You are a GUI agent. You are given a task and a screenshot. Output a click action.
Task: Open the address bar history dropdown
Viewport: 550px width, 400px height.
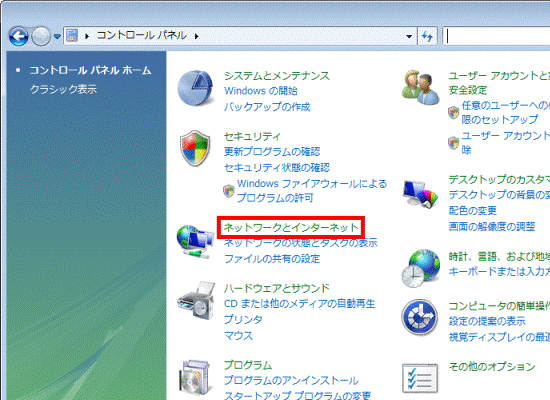point(409,36)
